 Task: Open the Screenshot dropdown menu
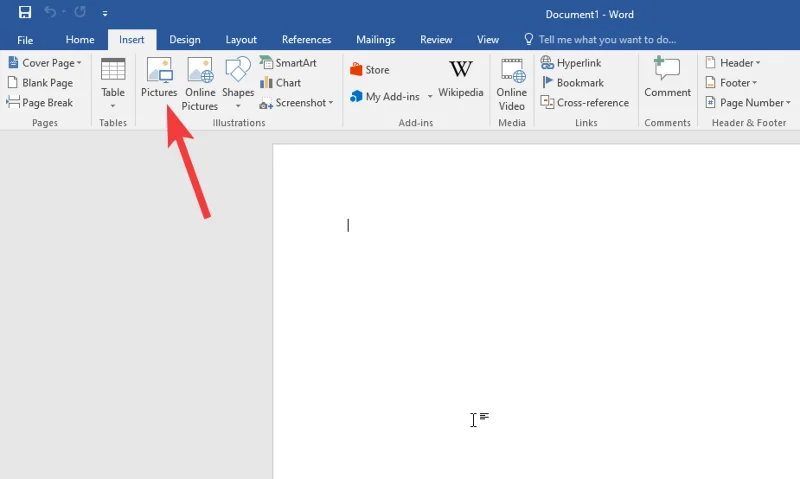(x=297, y=103)
